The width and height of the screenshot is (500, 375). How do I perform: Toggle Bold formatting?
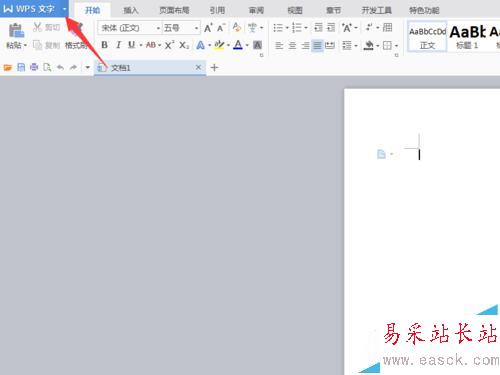tap(104, 45)
